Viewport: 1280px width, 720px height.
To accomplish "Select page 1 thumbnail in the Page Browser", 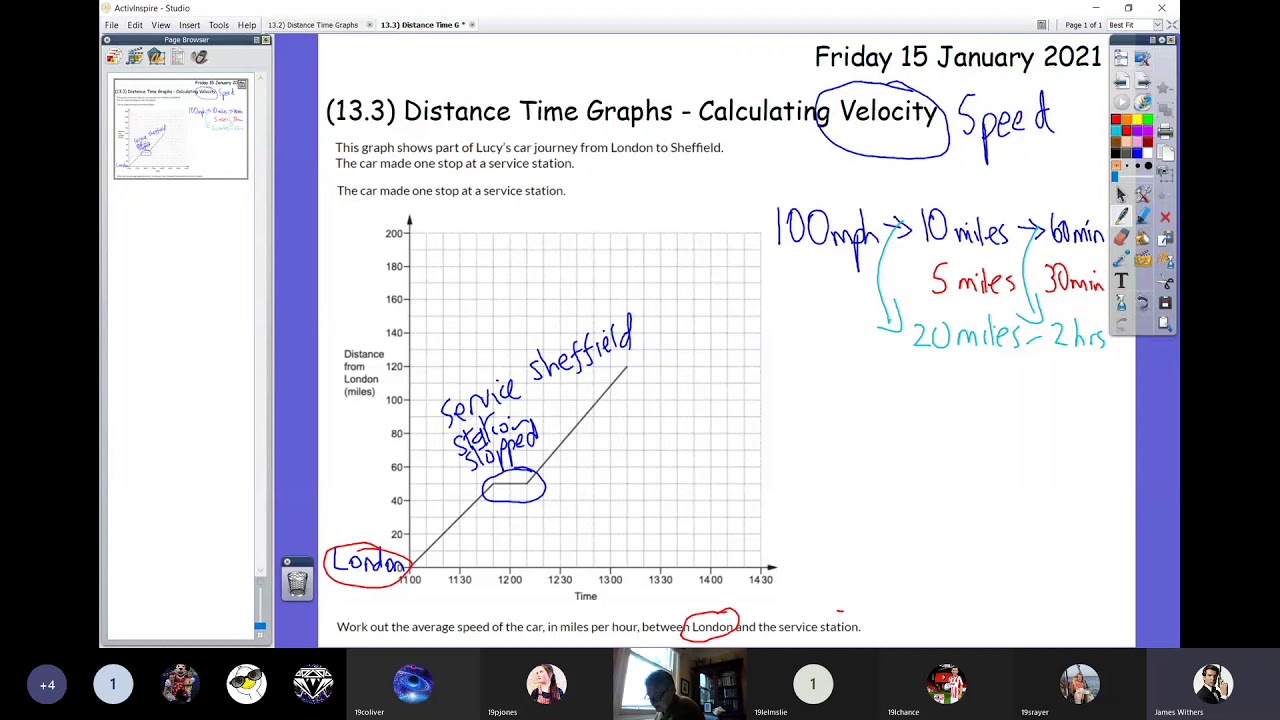I will coord(181,129).
